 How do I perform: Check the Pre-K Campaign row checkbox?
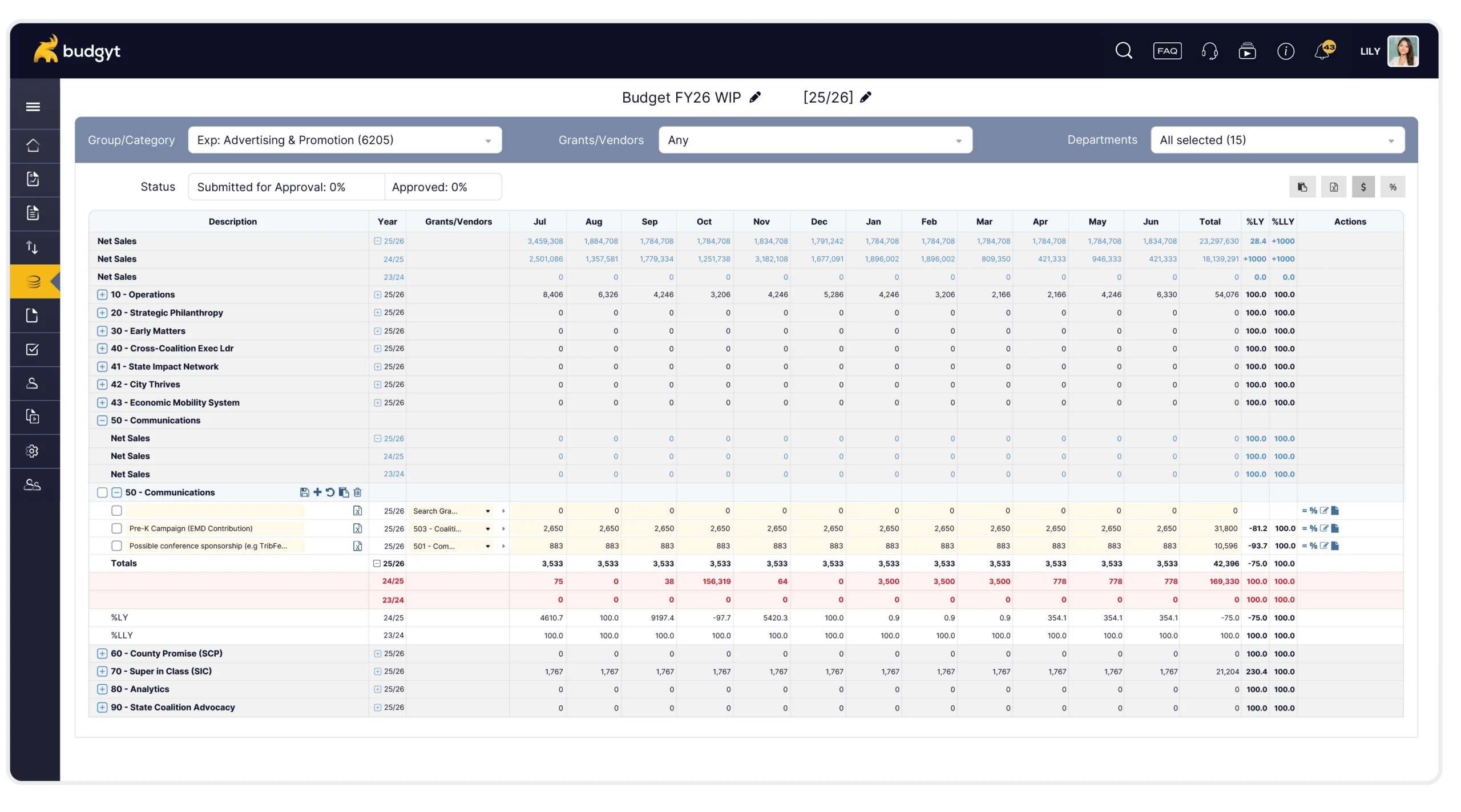[x=117, y=529]
